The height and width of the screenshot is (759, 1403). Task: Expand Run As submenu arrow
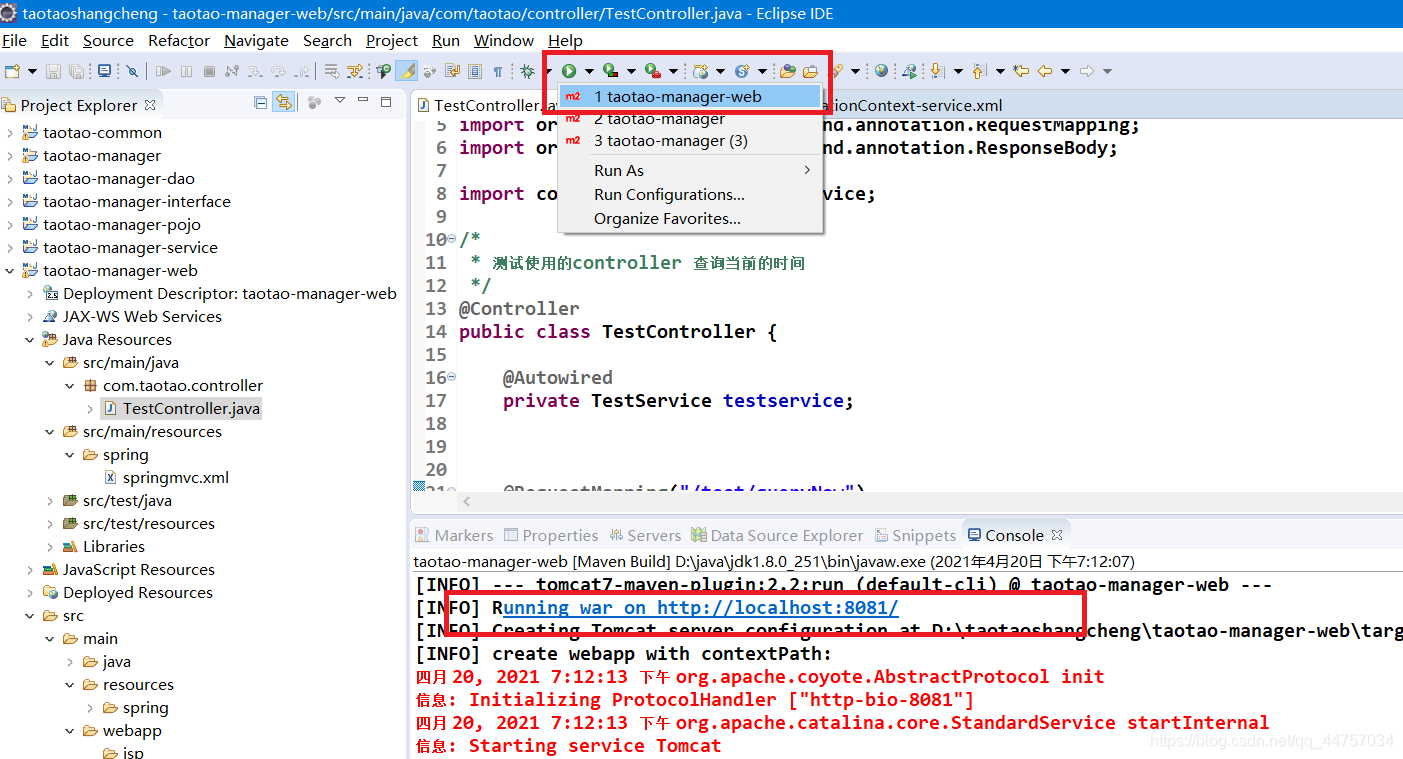(807, 170)
